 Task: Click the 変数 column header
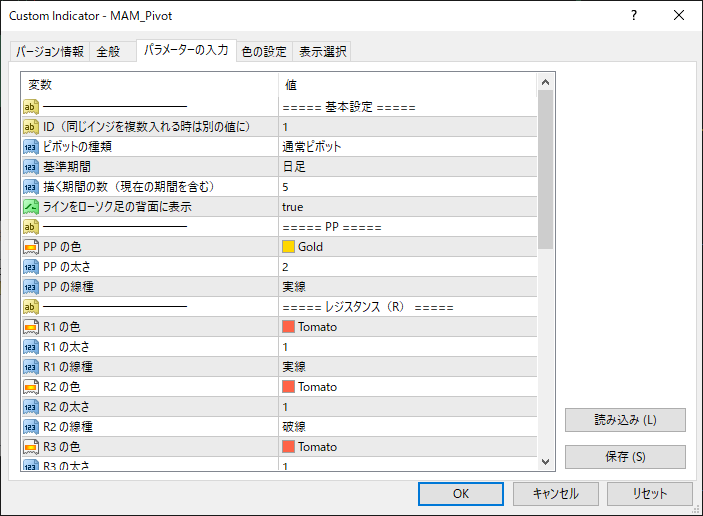[150, 85]
